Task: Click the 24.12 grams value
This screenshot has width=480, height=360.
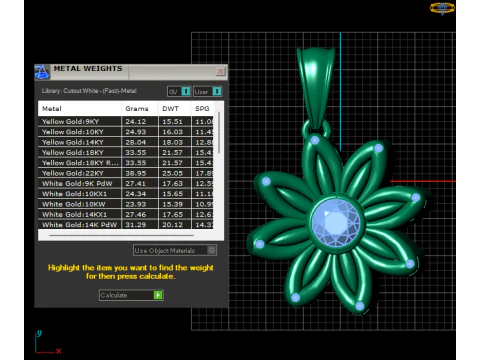Action: point(136,122)
